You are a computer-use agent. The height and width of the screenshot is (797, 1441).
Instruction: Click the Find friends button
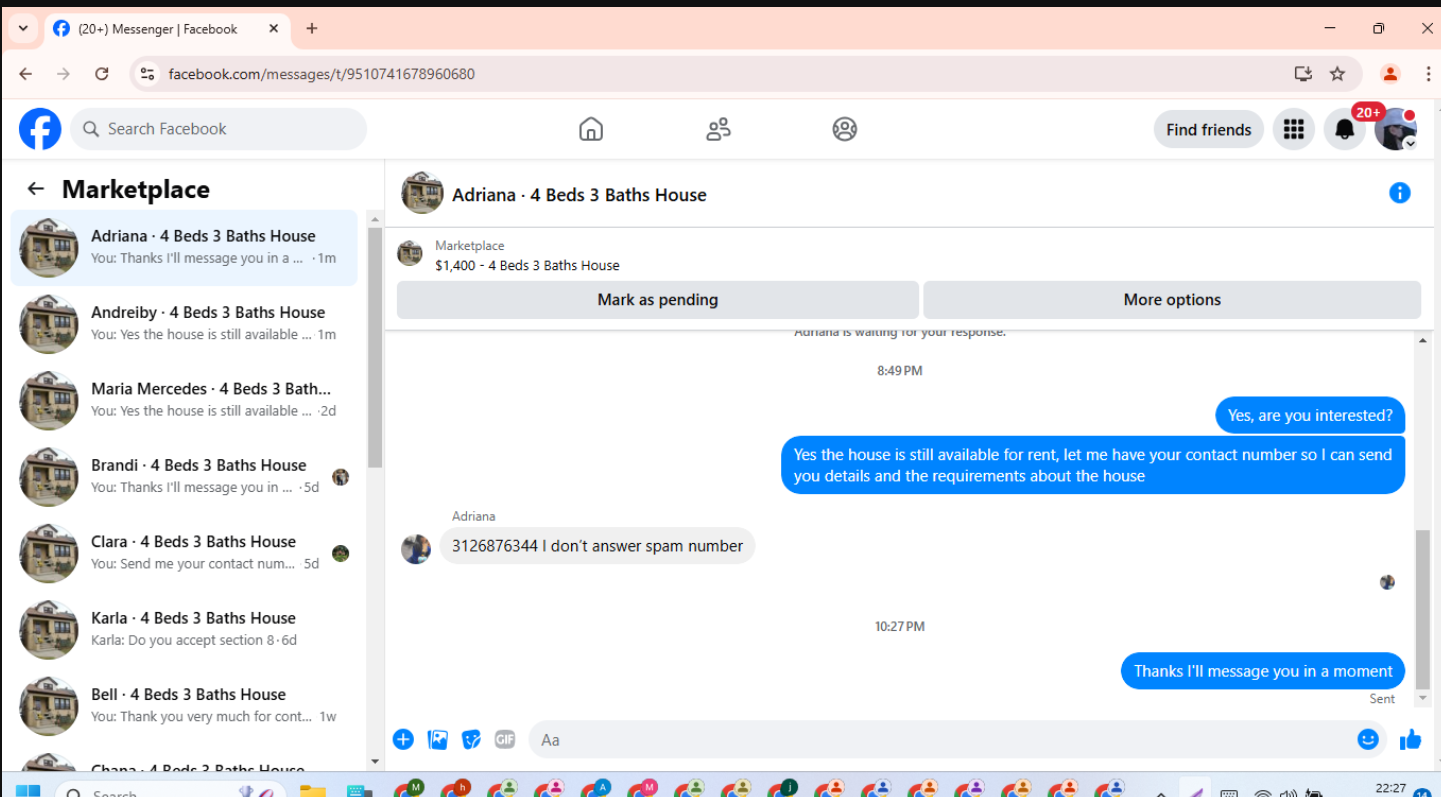coord(1208,129)
